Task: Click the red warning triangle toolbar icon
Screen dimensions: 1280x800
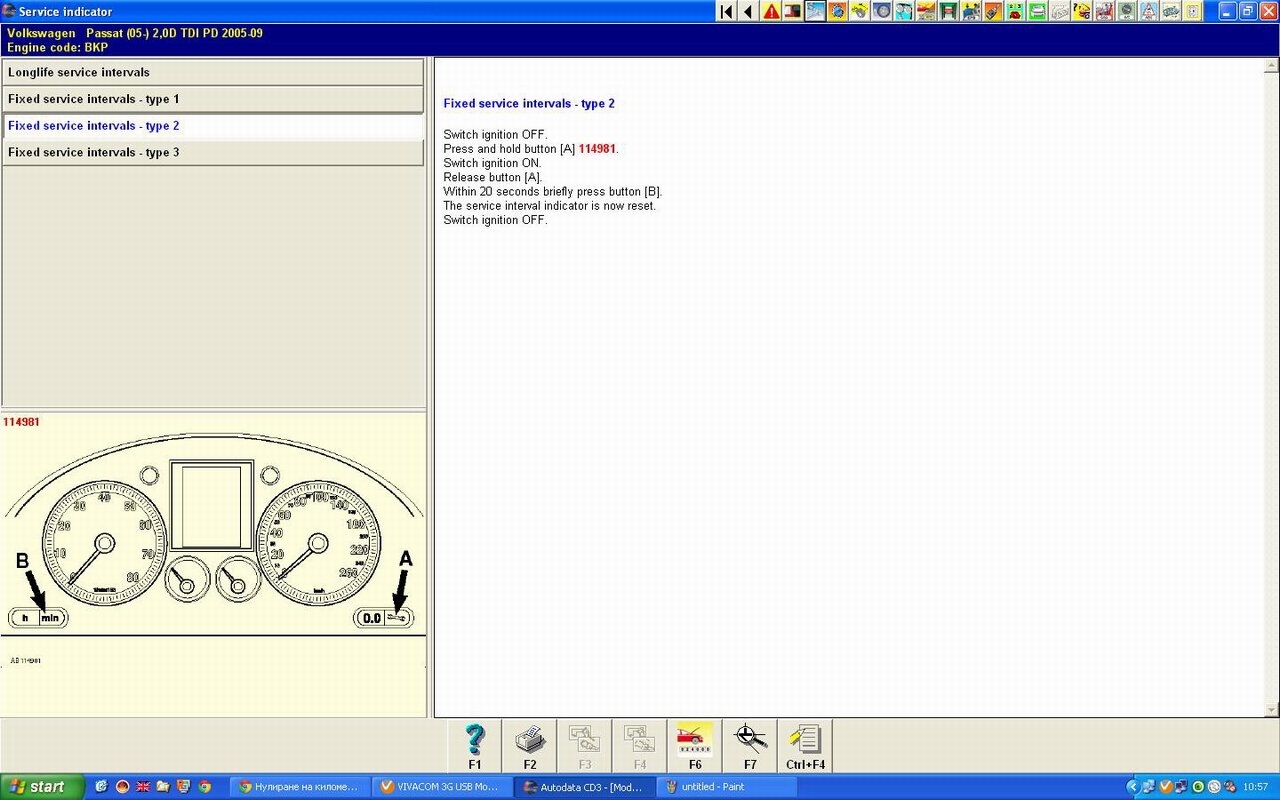Action: [x=771, y=12]
